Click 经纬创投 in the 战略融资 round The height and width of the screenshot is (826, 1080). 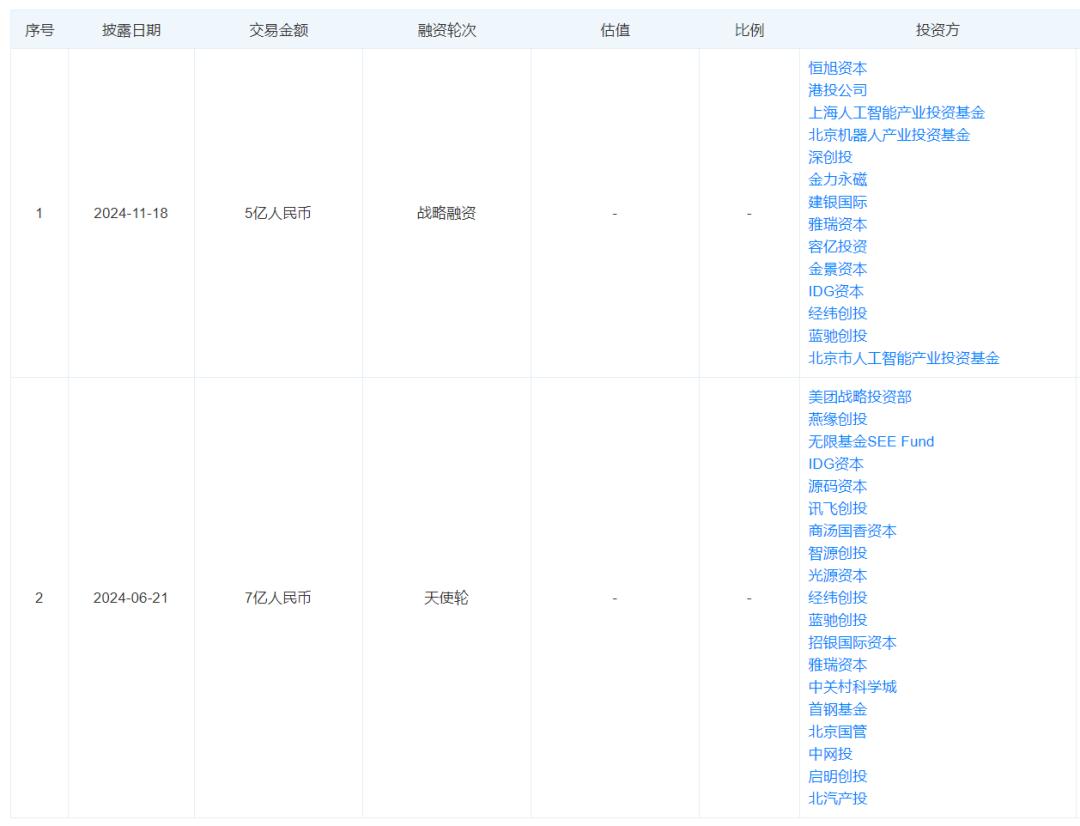pos(837,313)
